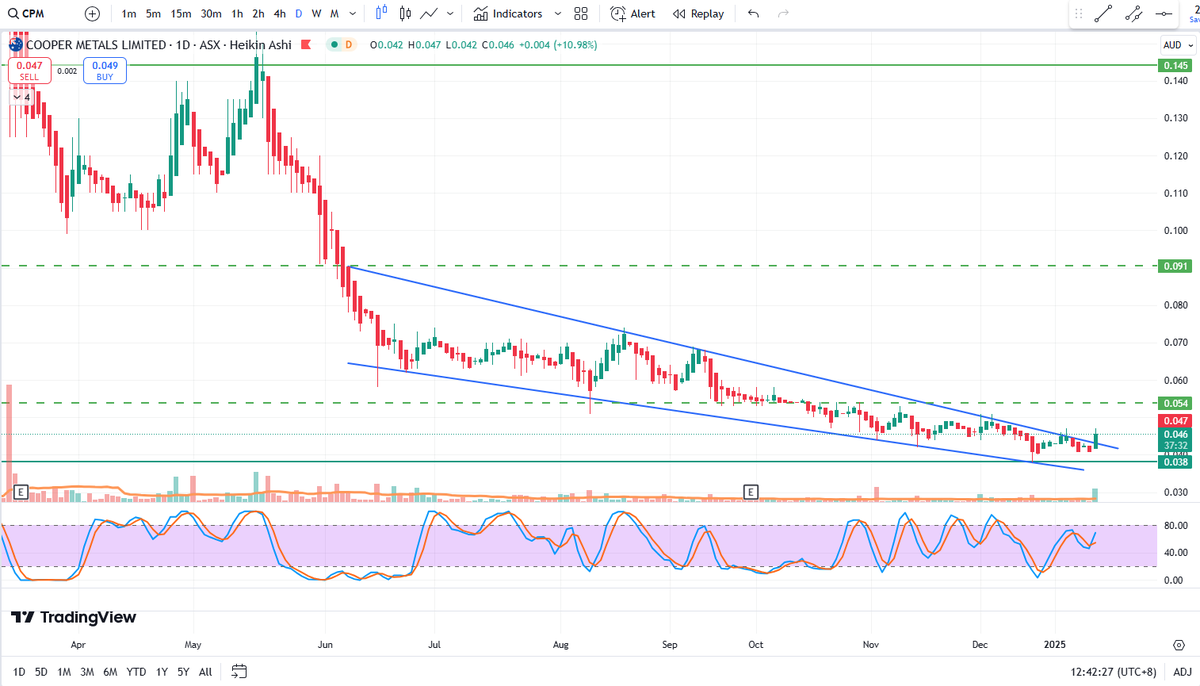
Task: Open the left earnings E marker
Action: pos(20,491)
